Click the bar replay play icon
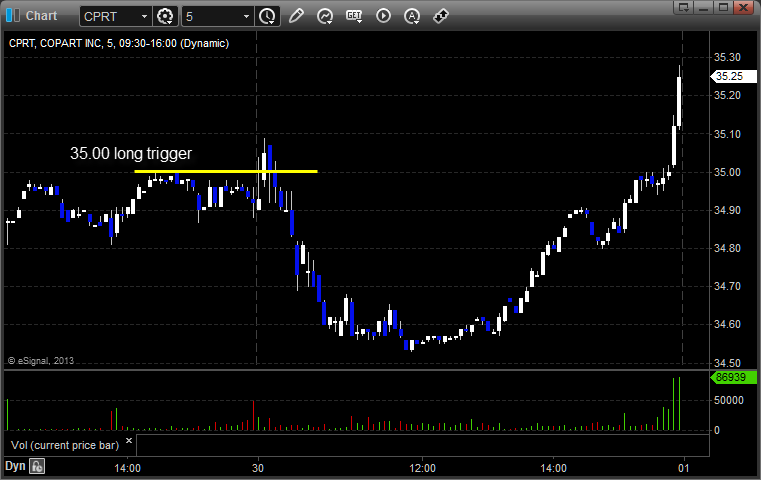The image size is (761, 480). point(383,16)
